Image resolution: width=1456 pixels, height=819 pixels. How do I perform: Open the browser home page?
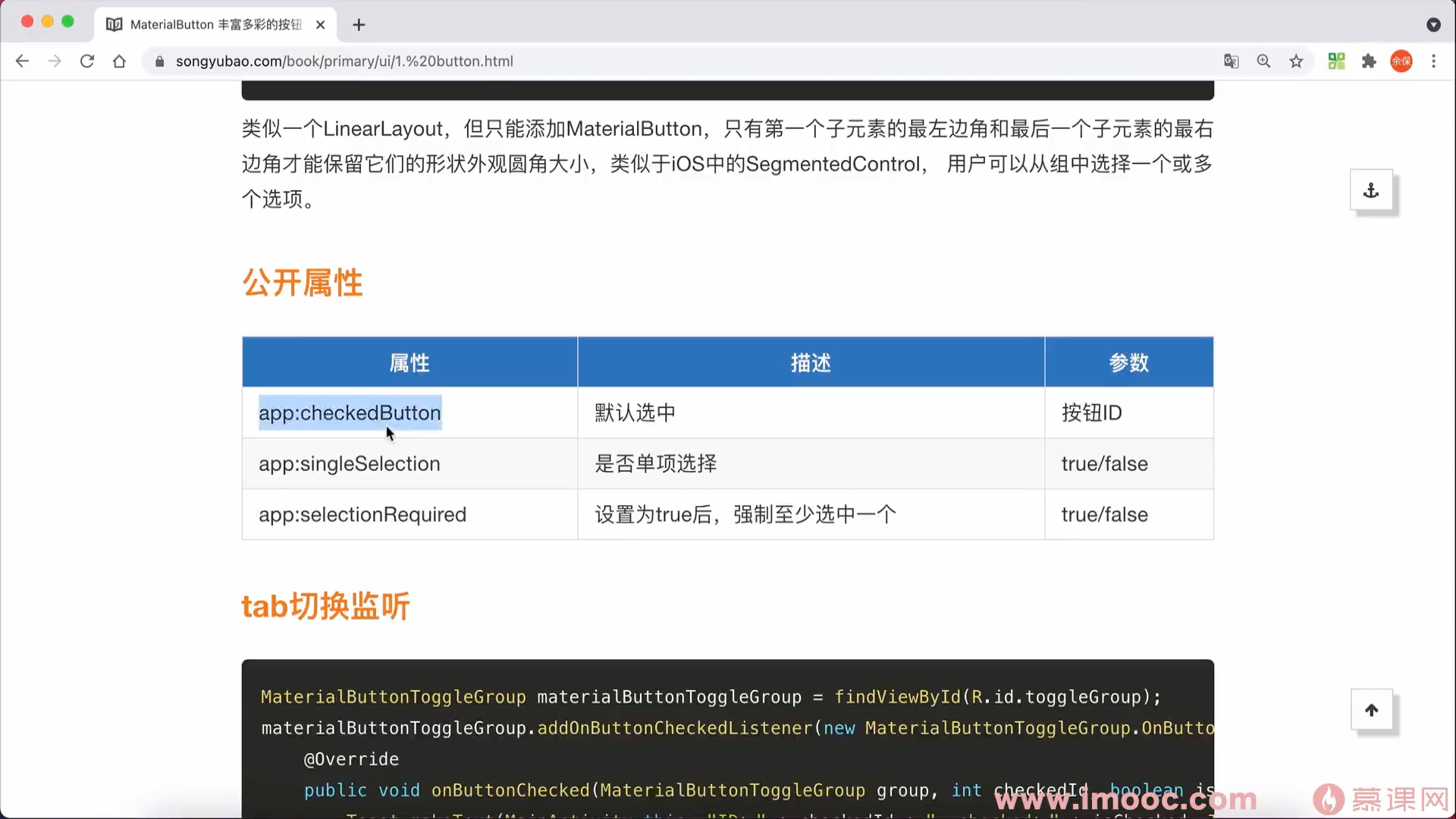coord(119,61)
